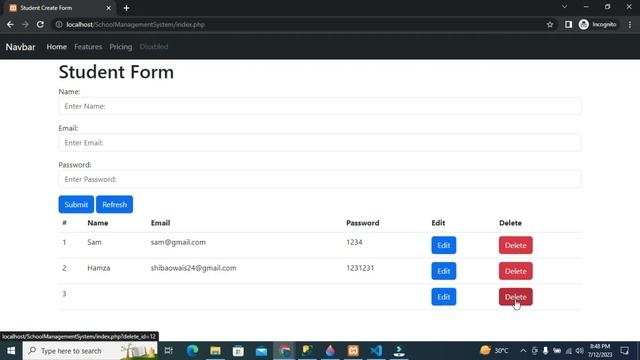The height and width of the screenshot is (360, 640).
Task: Select the shibaowais24@gmail.com cell
Action: [193, 268]
